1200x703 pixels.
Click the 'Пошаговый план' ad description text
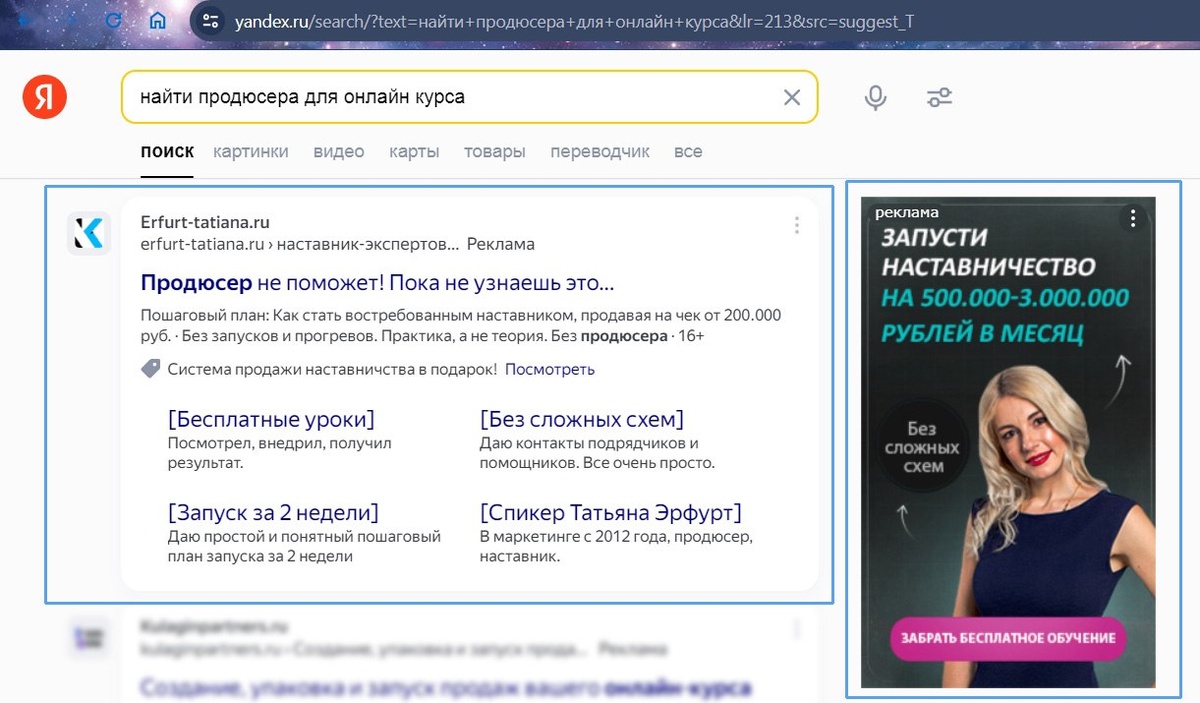click(461, 326)
